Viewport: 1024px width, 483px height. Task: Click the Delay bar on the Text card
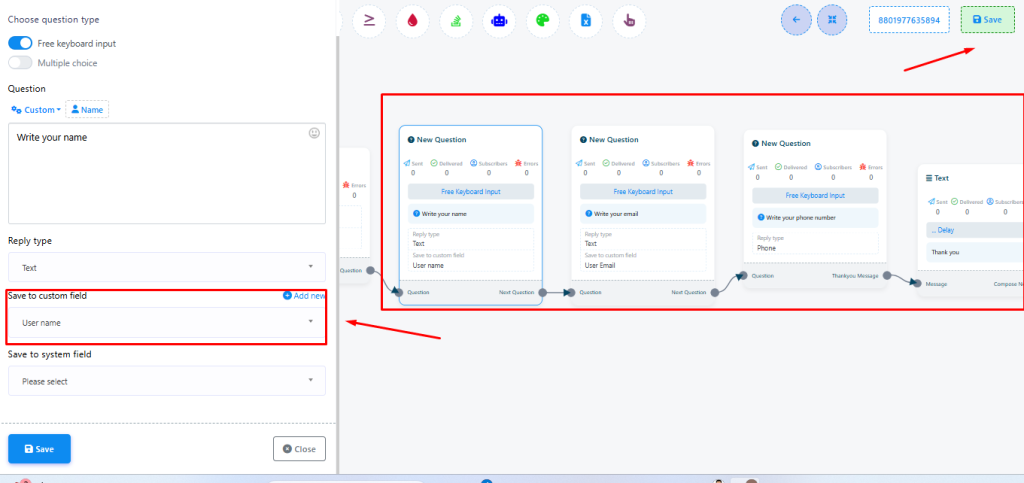point(974,230)
